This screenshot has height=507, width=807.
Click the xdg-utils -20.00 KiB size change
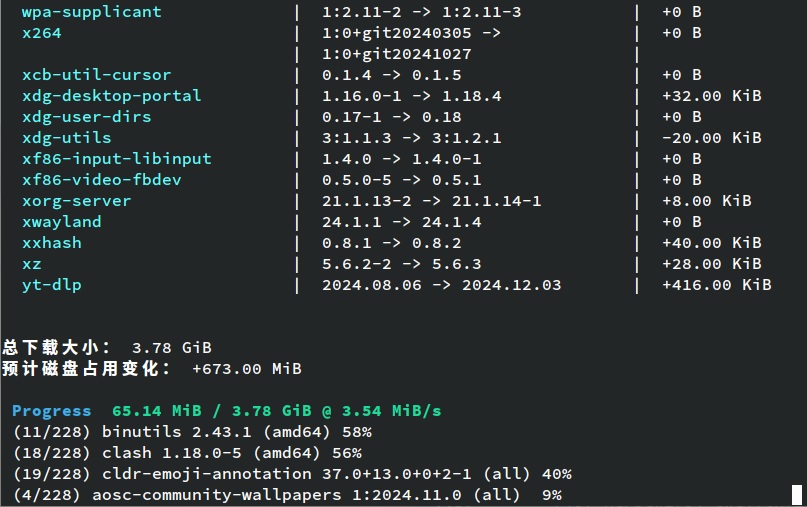pos(711,138)
